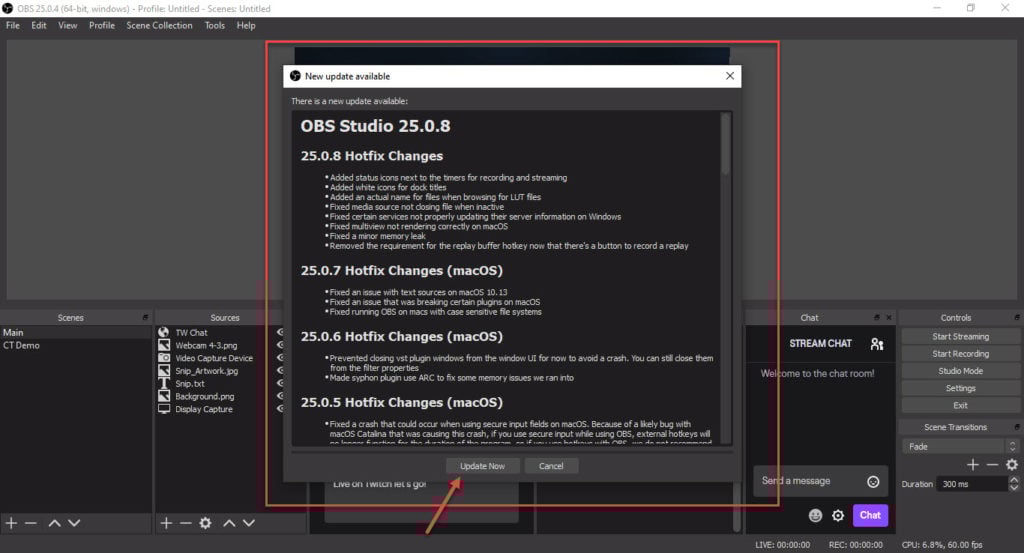This screenshot has width=1024, height=553.
Task: Move selected source up
Action: [229, 523]
